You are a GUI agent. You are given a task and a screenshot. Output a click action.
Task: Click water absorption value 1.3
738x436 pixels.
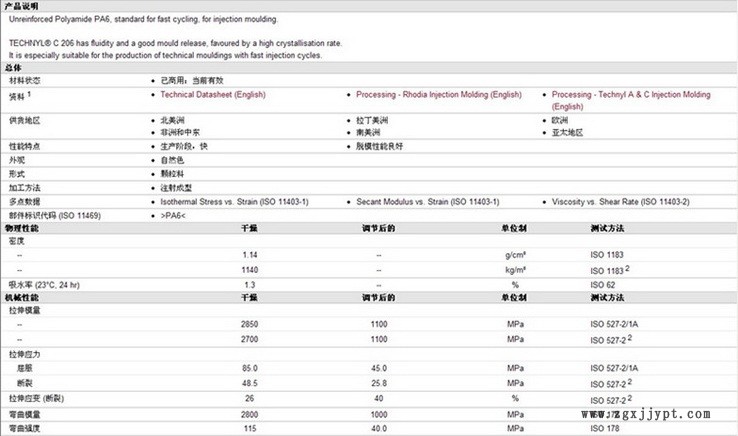point(250,285)
